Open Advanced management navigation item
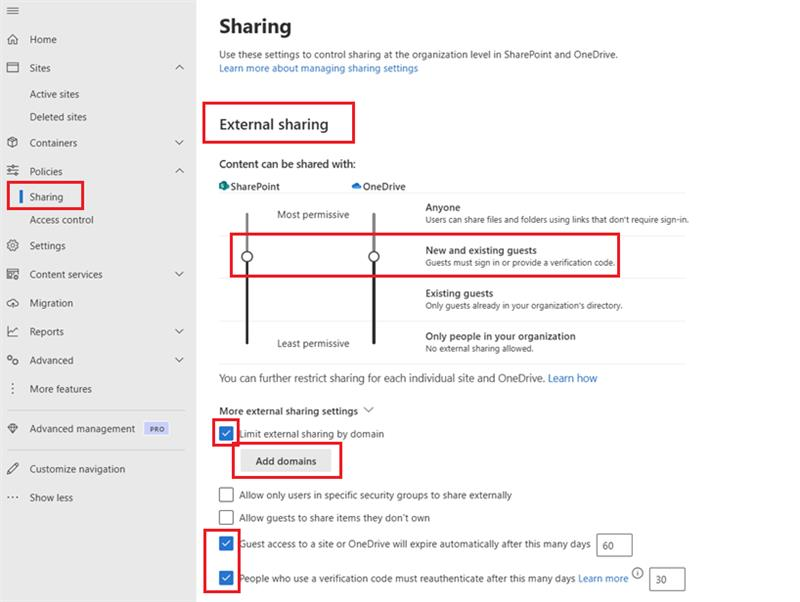 click(82, 429)
